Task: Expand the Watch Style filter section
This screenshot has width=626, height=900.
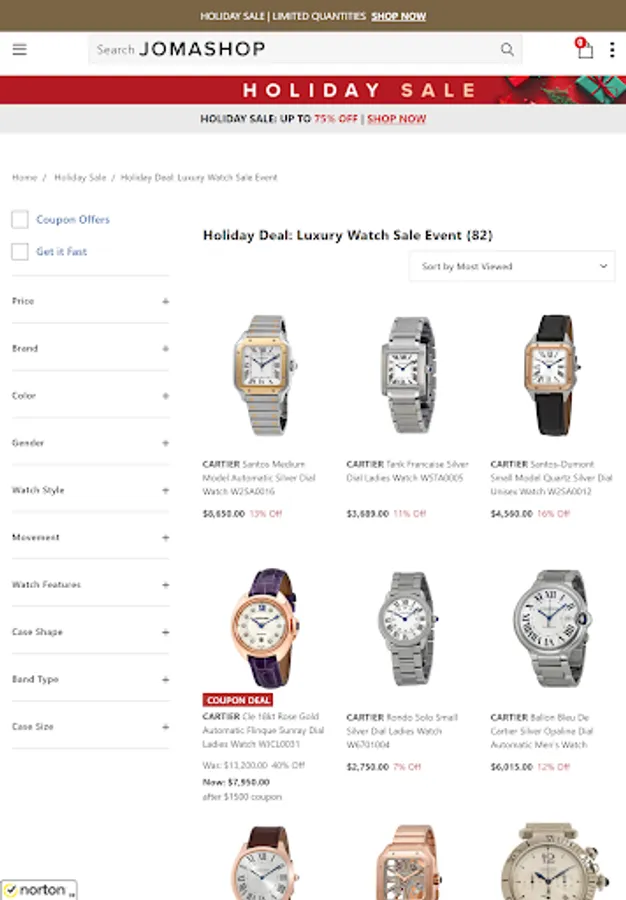Action: click(x=91, y=490)
